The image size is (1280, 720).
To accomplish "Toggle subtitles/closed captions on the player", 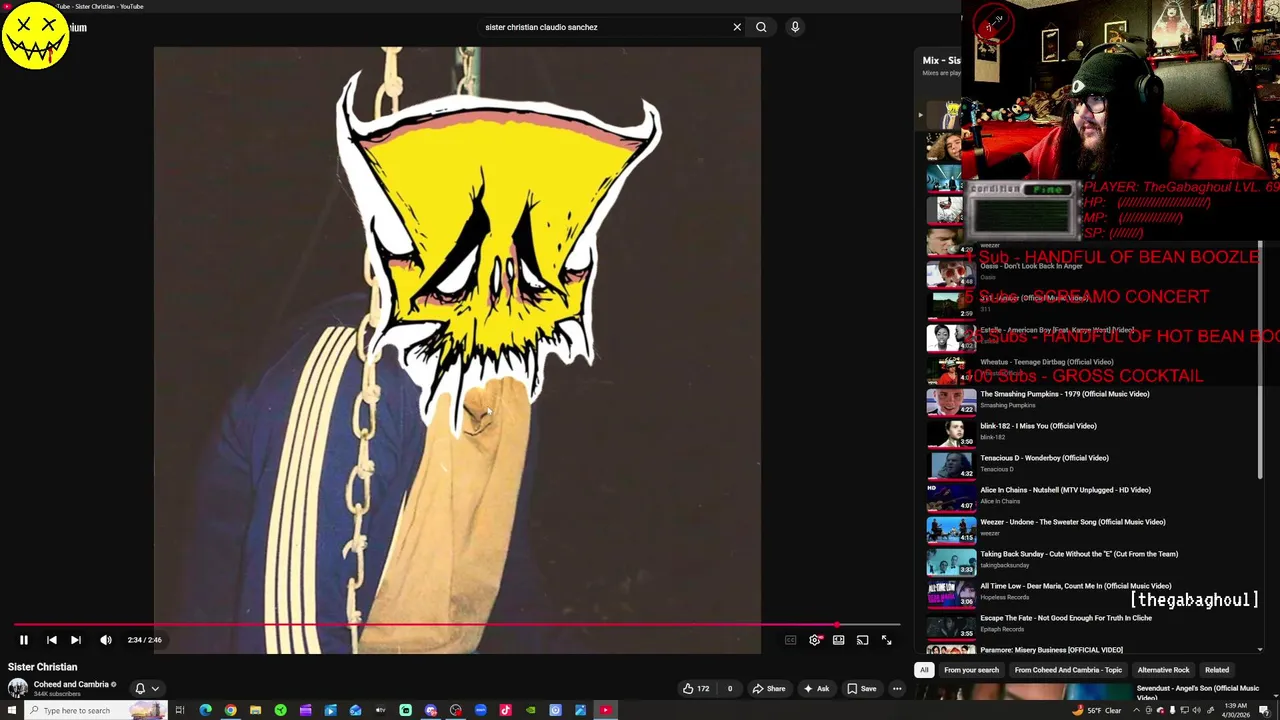I will point(790,640).
